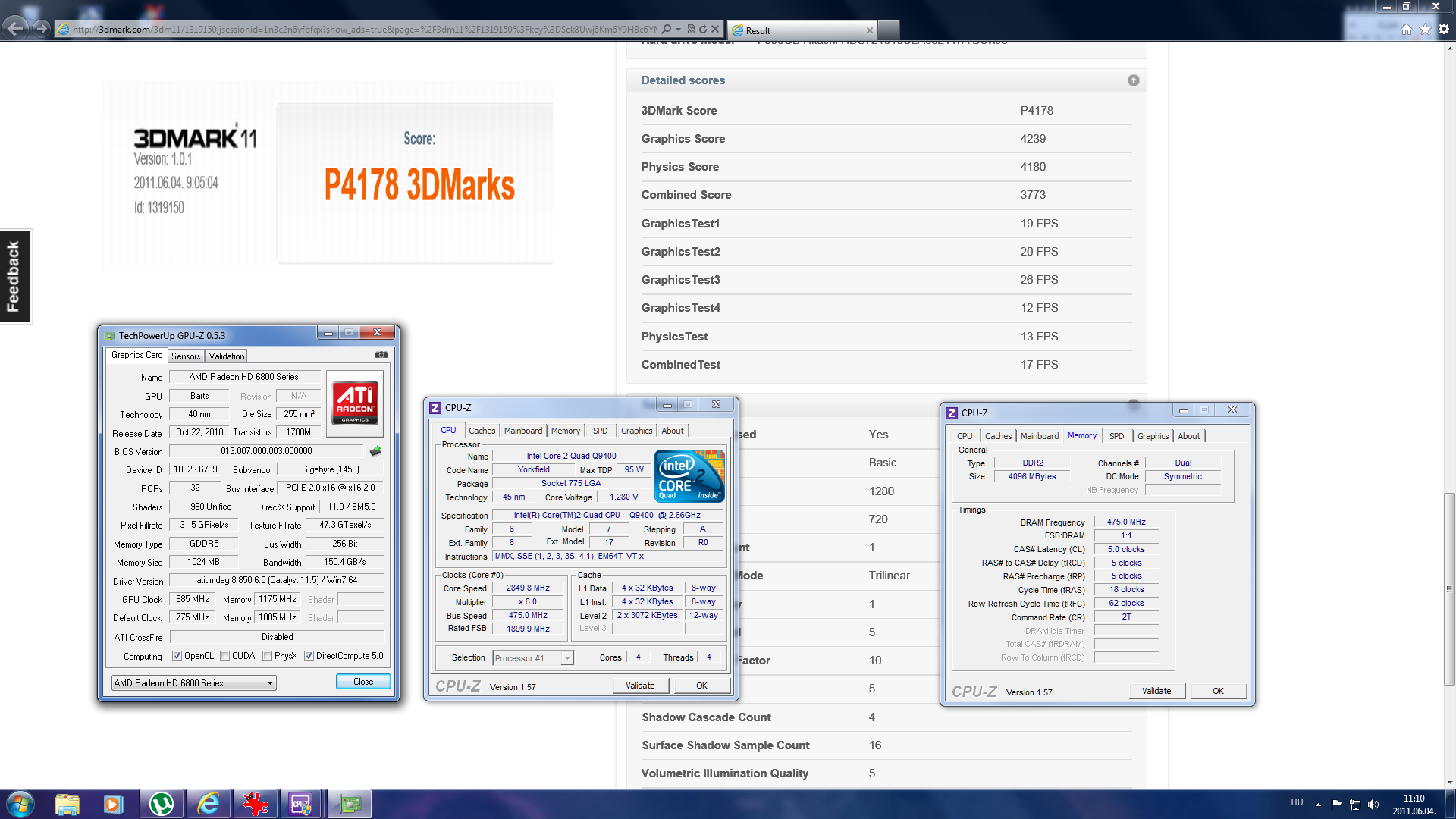Open the AMD Radeon HD 6800 dropdown
The height and width of the screenshot is (819, 1456).
click(x=194, y=683)
